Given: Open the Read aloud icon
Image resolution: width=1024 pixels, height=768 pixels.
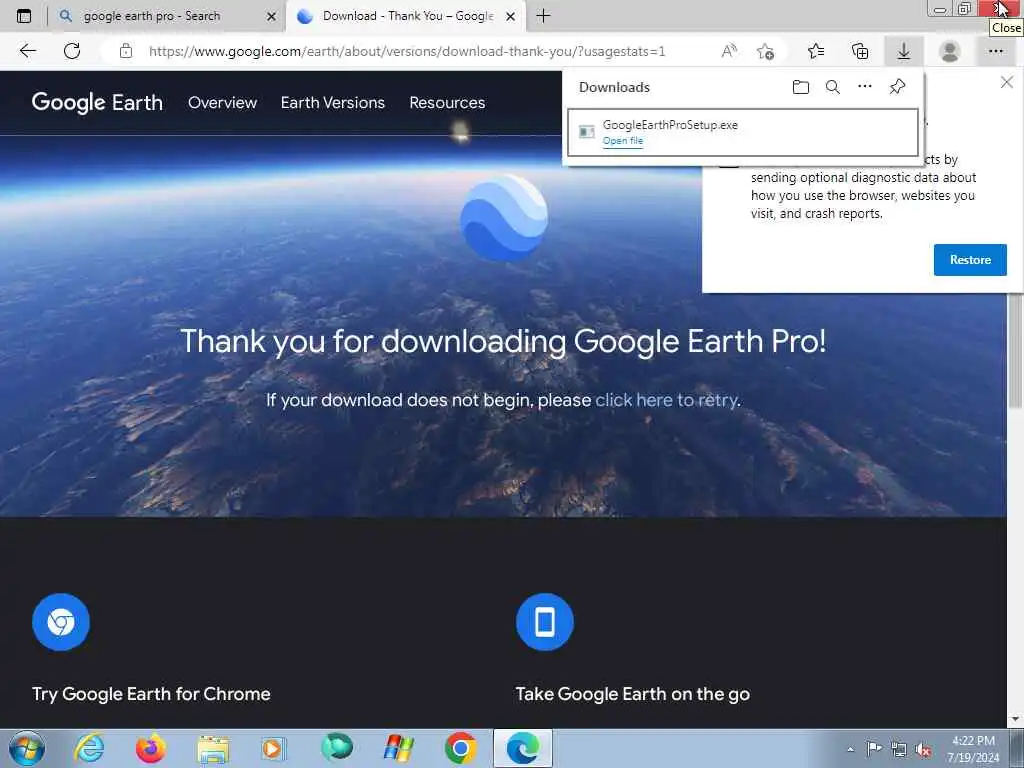Looking at the screenshot, I should (729, 51).
